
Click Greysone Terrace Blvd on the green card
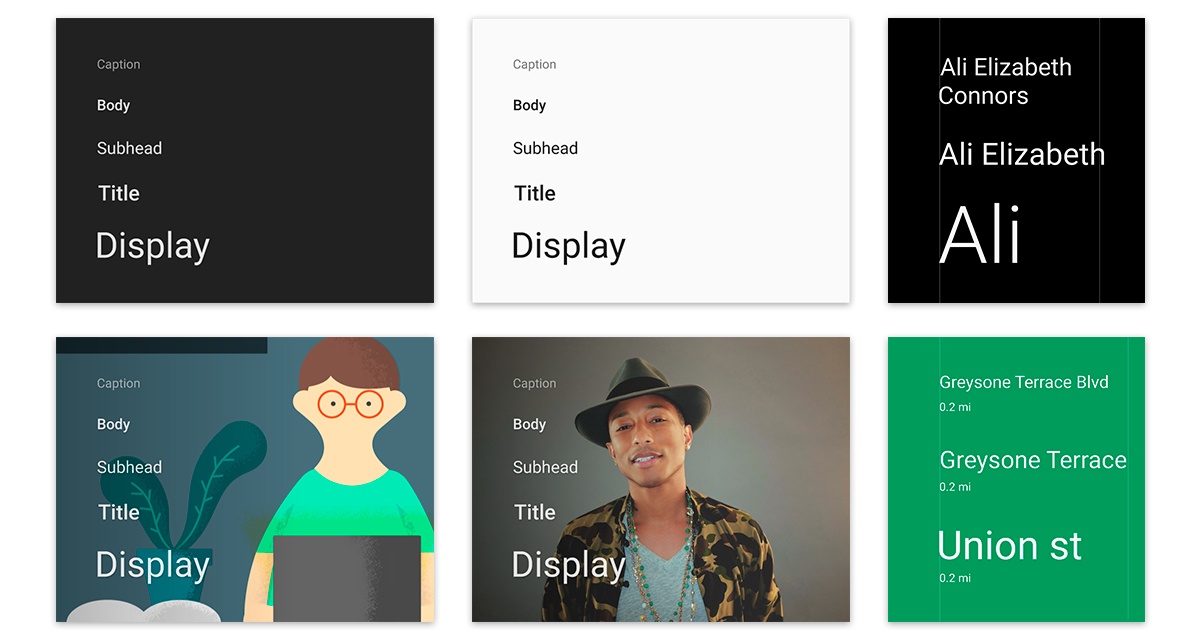coord(1023,382)
